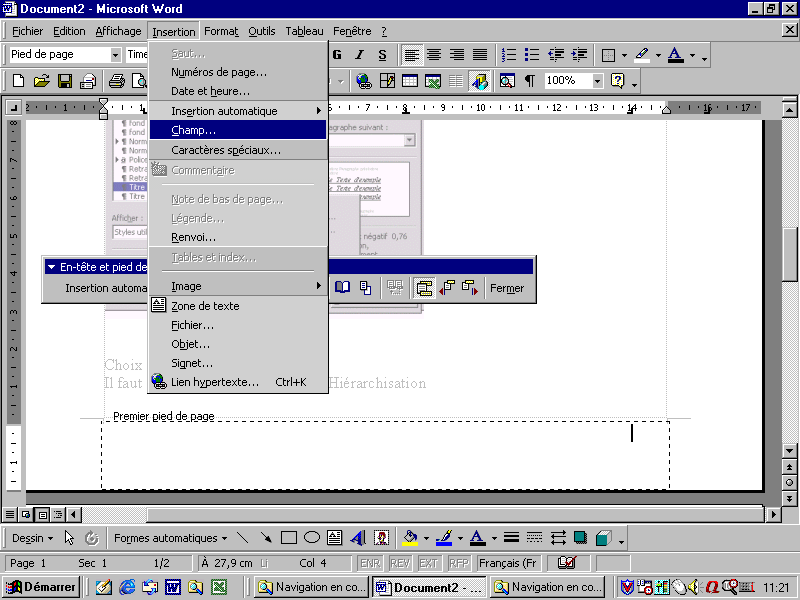
Task: Expand the Formes automatiques menu
Action: (170, 538)
